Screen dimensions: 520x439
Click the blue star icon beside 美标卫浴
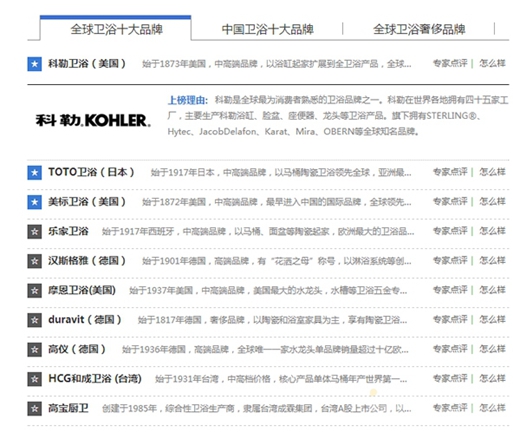pos(34,202)
